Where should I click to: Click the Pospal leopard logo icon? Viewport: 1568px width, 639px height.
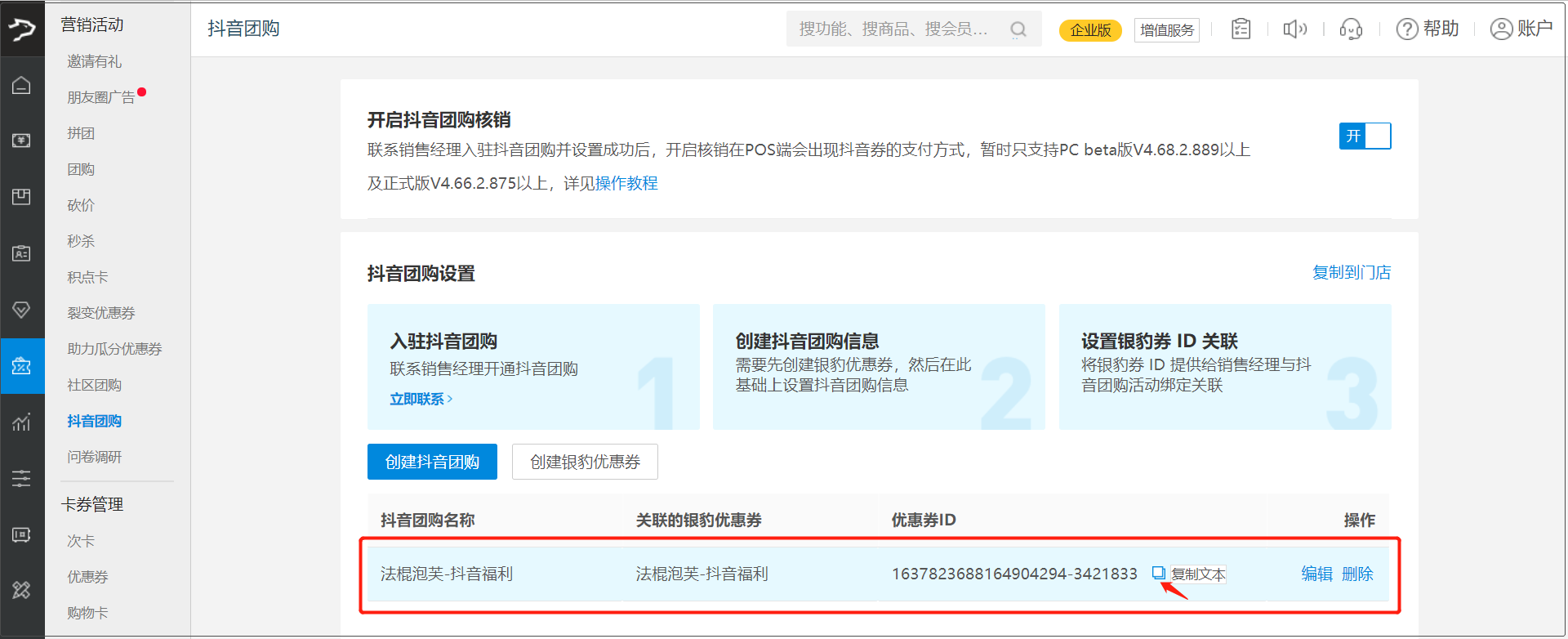pyautogui.click(x=22, y=29)
